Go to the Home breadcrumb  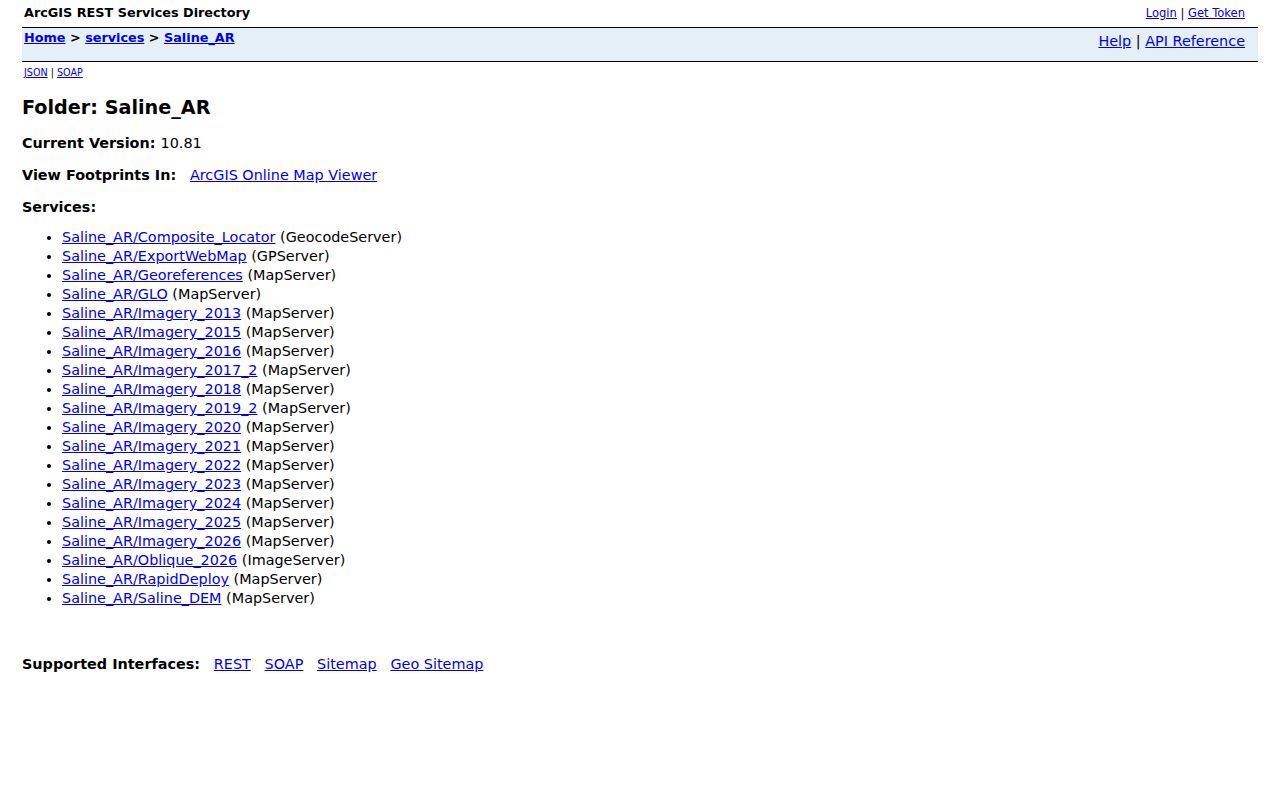pos(45,38)
